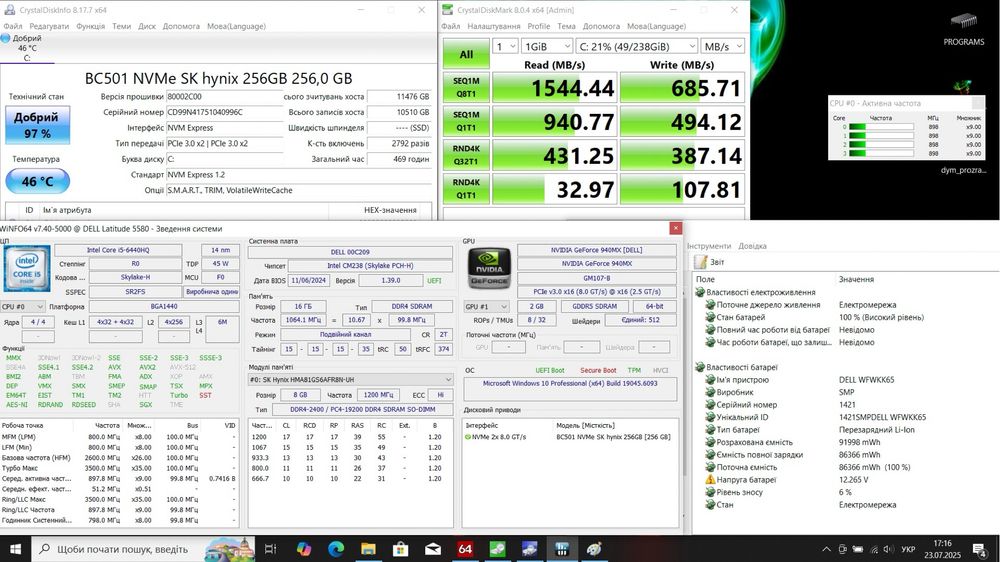Open Mail app on taskbar

(x=433, y=549)
